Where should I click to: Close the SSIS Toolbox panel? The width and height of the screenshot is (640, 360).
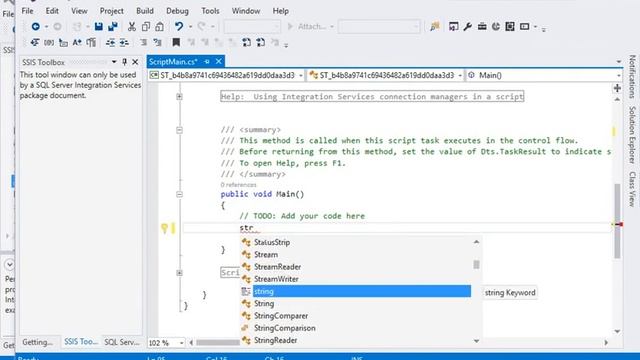click(x=135, y=62)
